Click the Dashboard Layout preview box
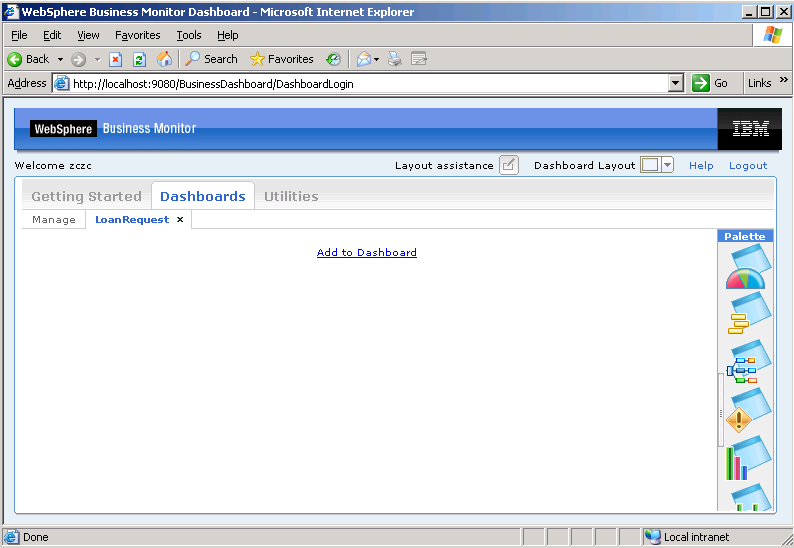The height and width of the screenshot is (548, 794). (650, 165)
